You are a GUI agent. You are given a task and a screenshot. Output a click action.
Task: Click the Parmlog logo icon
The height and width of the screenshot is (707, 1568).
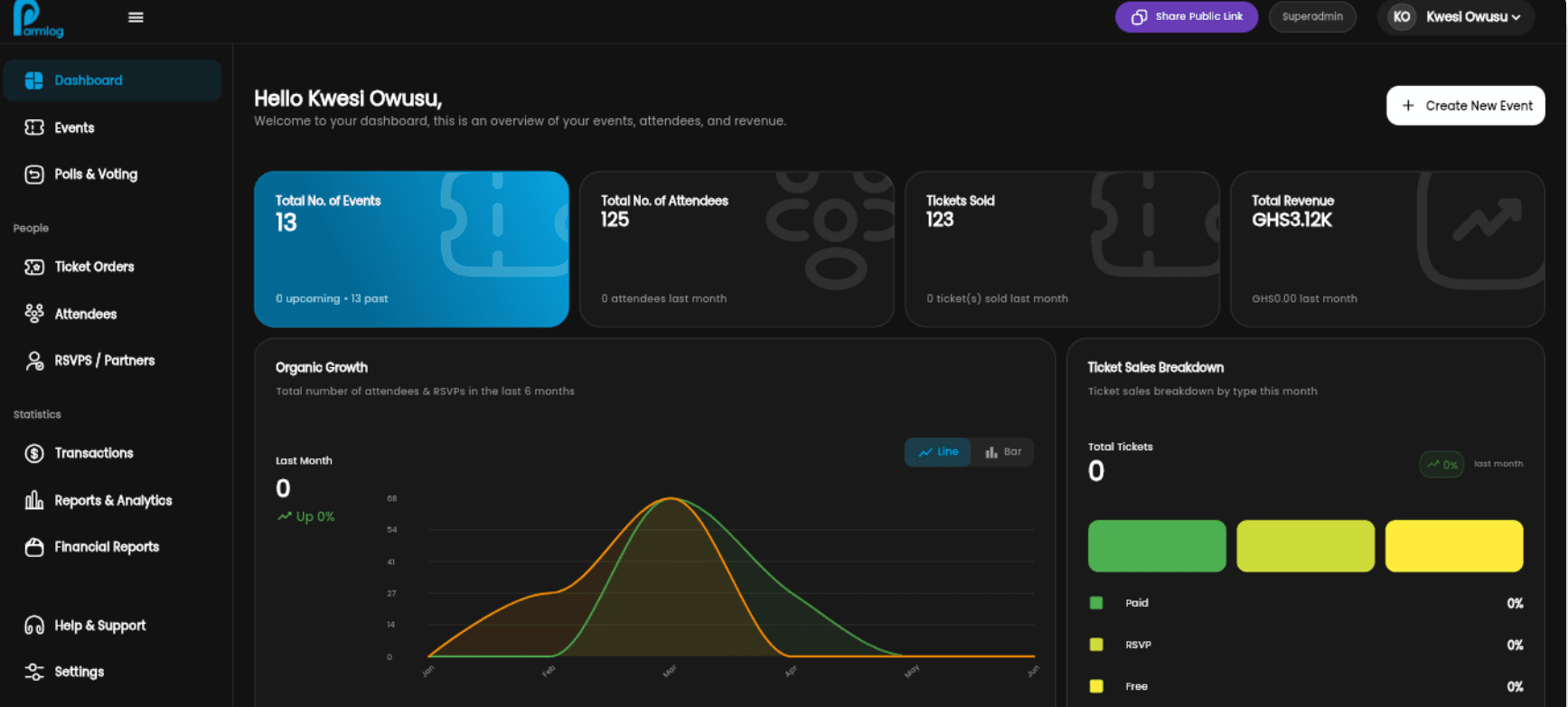tap(38, 19)
